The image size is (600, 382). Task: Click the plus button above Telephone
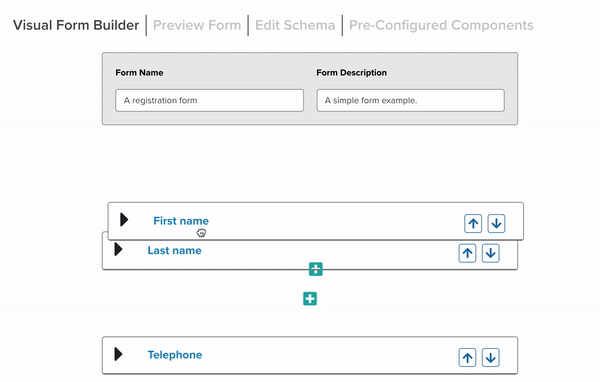[310, 299]
